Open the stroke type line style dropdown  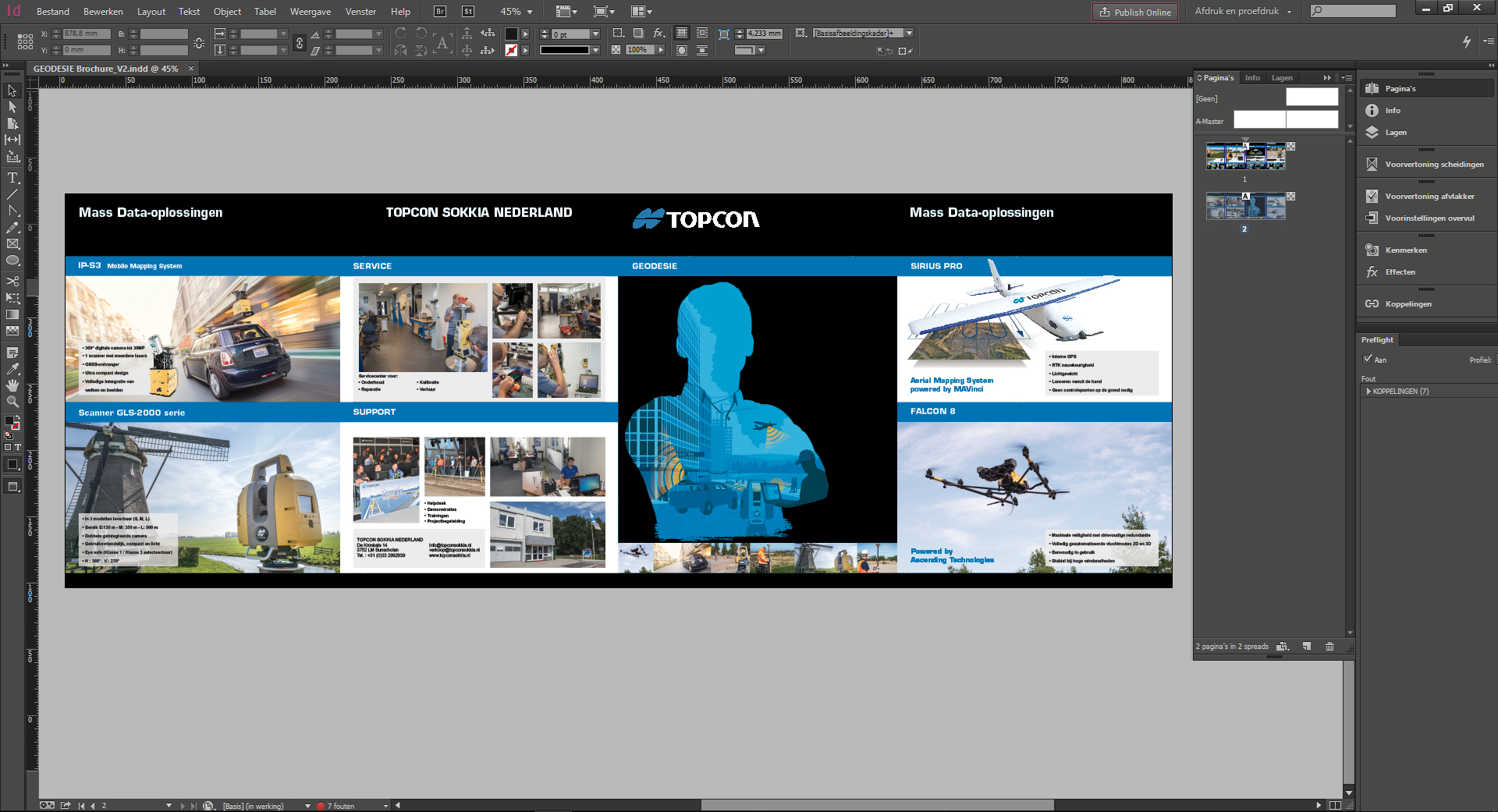tap(595, 50)
